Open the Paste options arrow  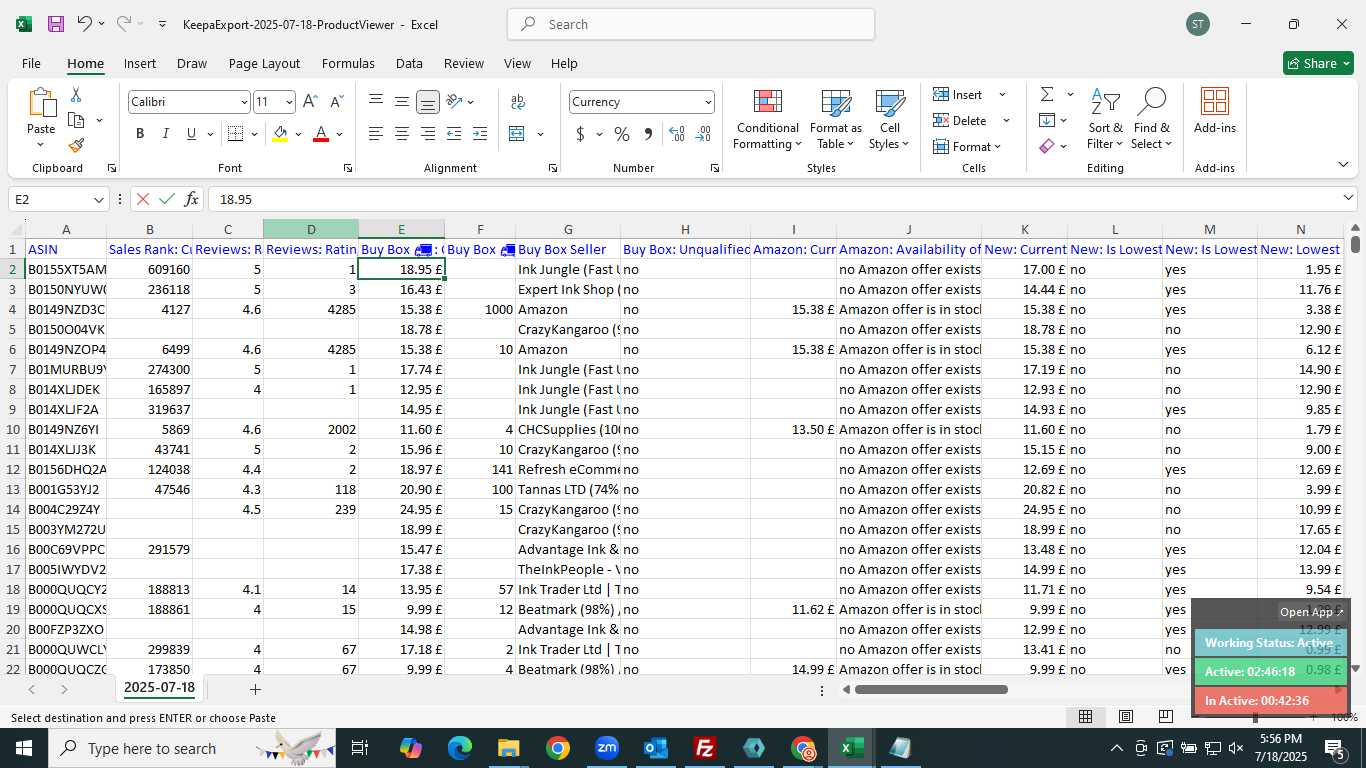click(41, 144)
